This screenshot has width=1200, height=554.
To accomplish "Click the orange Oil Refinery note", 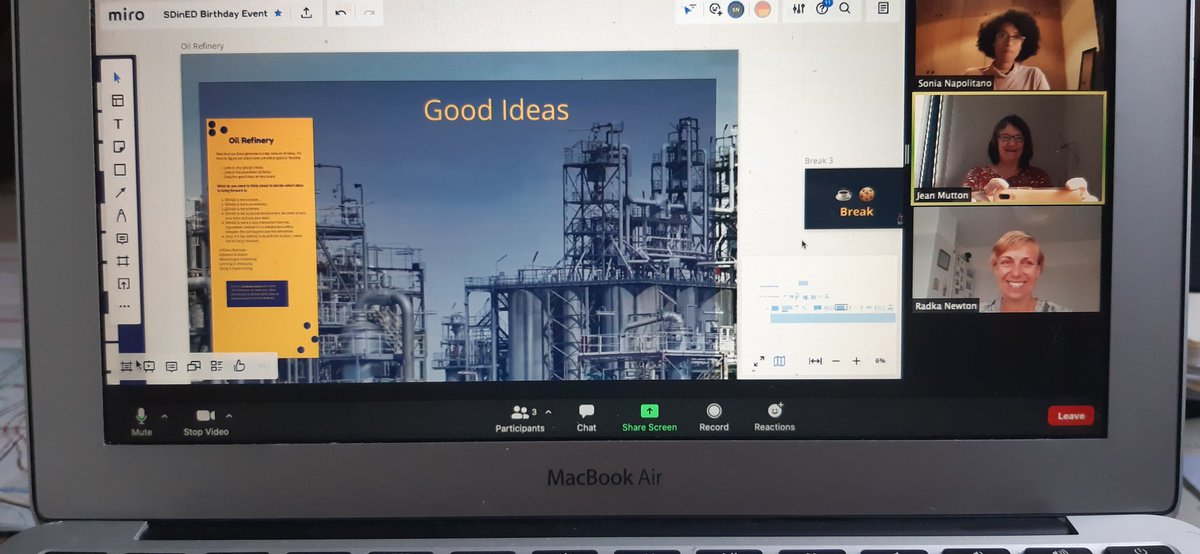I will (262, 237).
